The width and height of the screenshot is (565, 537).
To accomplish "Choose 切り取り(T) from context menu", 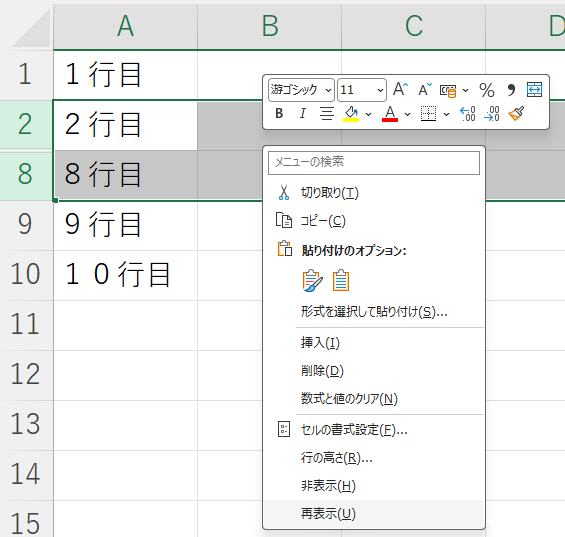I will (x=374, y=193).
